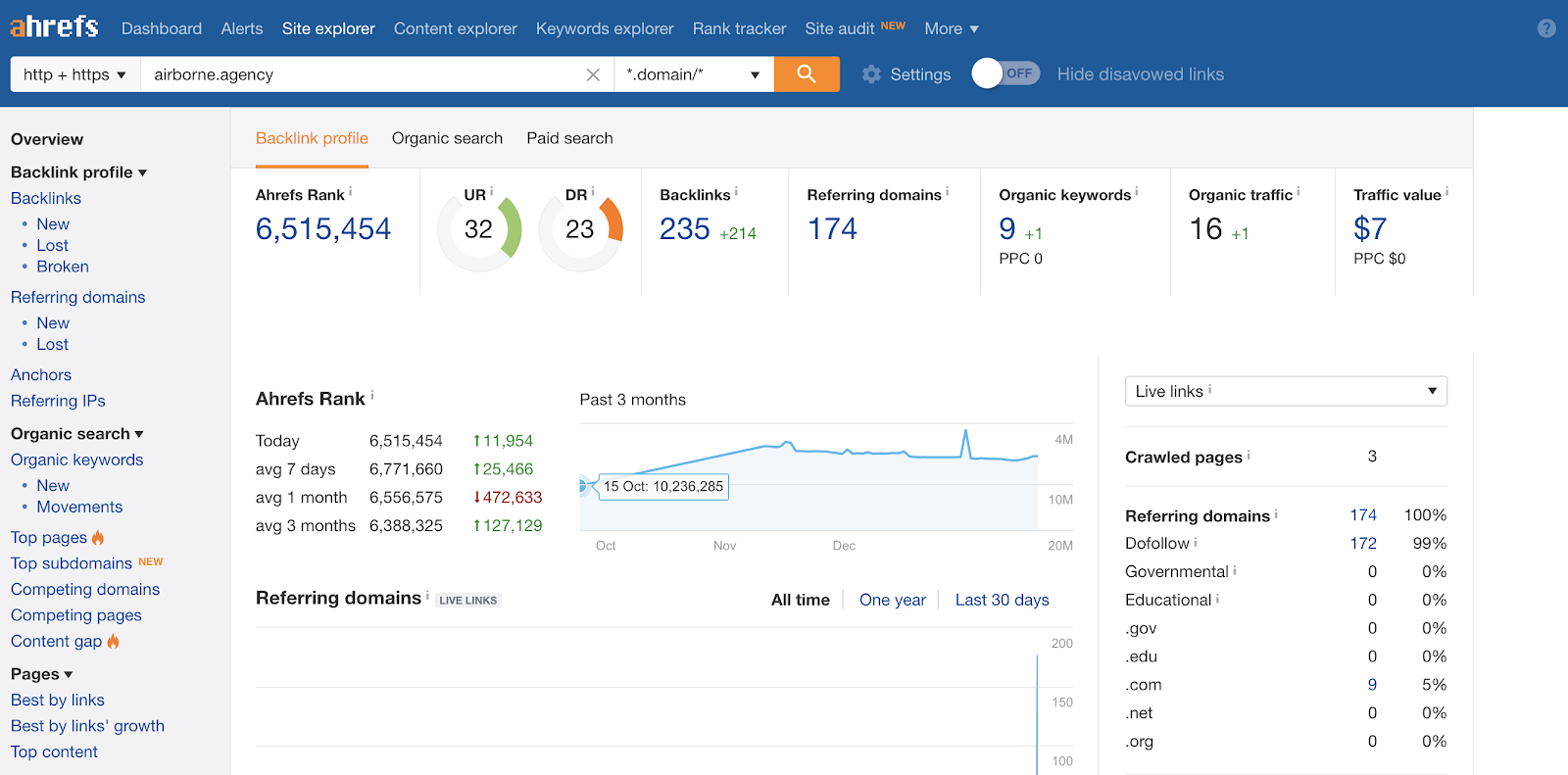Click the info icon next to Governmental
1568x775 pixels.
pyautogui.click(x=1235, y=570)
